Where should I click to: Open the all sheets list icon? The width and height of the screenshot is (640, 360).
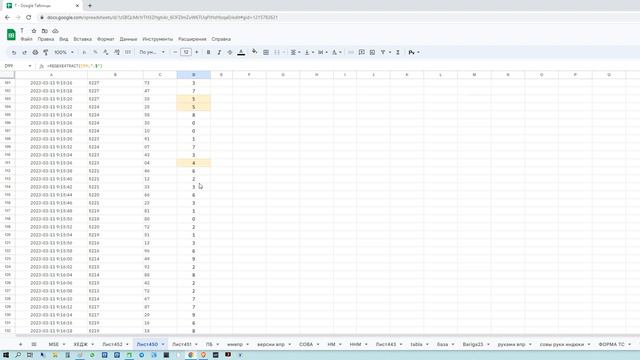(x=34, y=344)
